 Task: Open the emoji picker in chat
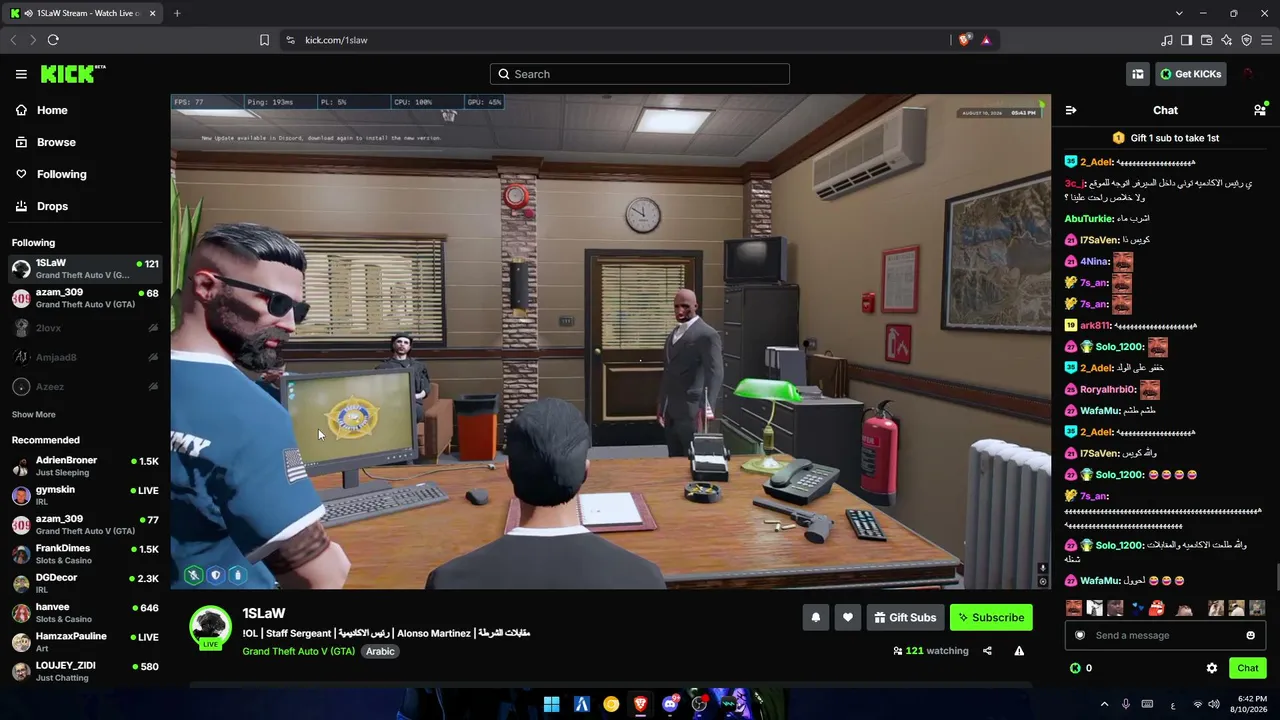coord(1250,635)
